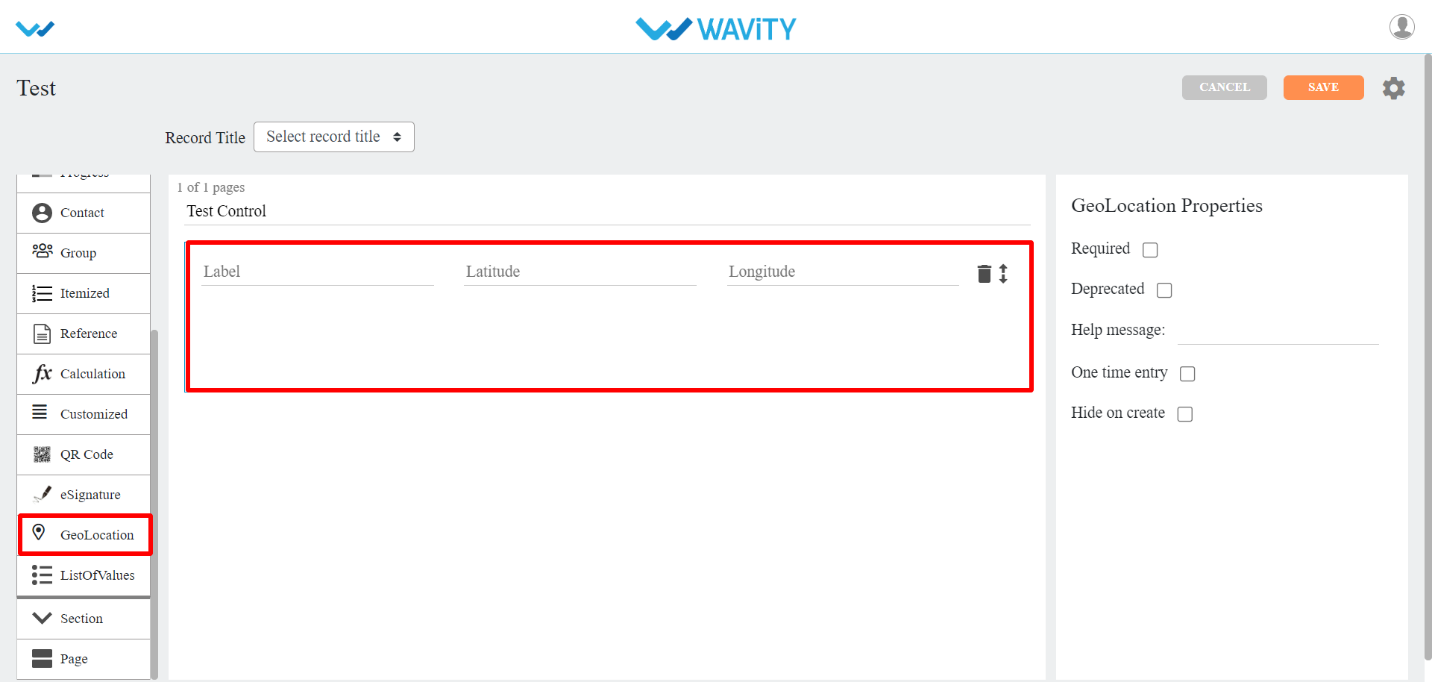Open the user profile avatar menu

[1402, 27]
